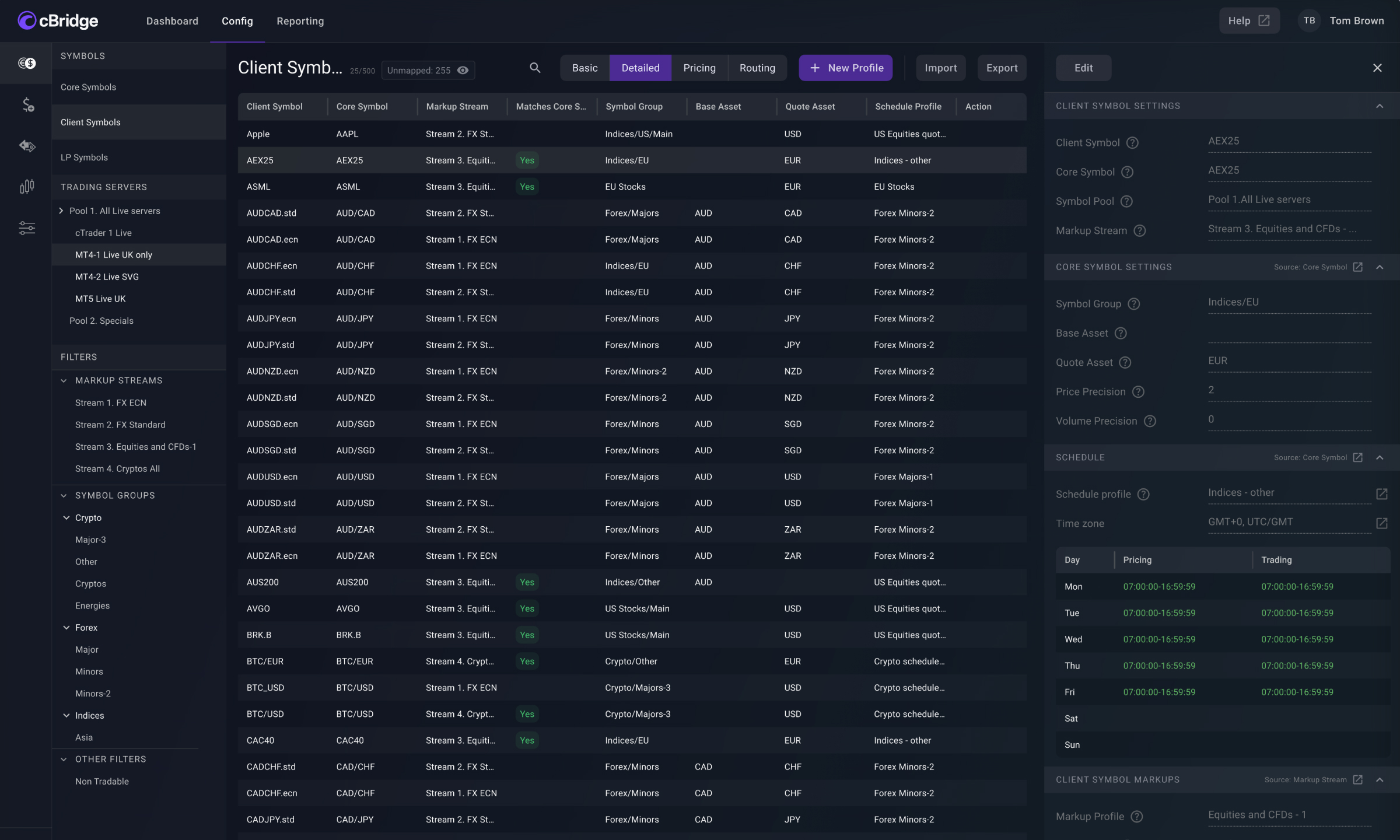The image size is (1400, 840).
Task: Click the sliders settings sidebar icon
Action: pos(27,228)
